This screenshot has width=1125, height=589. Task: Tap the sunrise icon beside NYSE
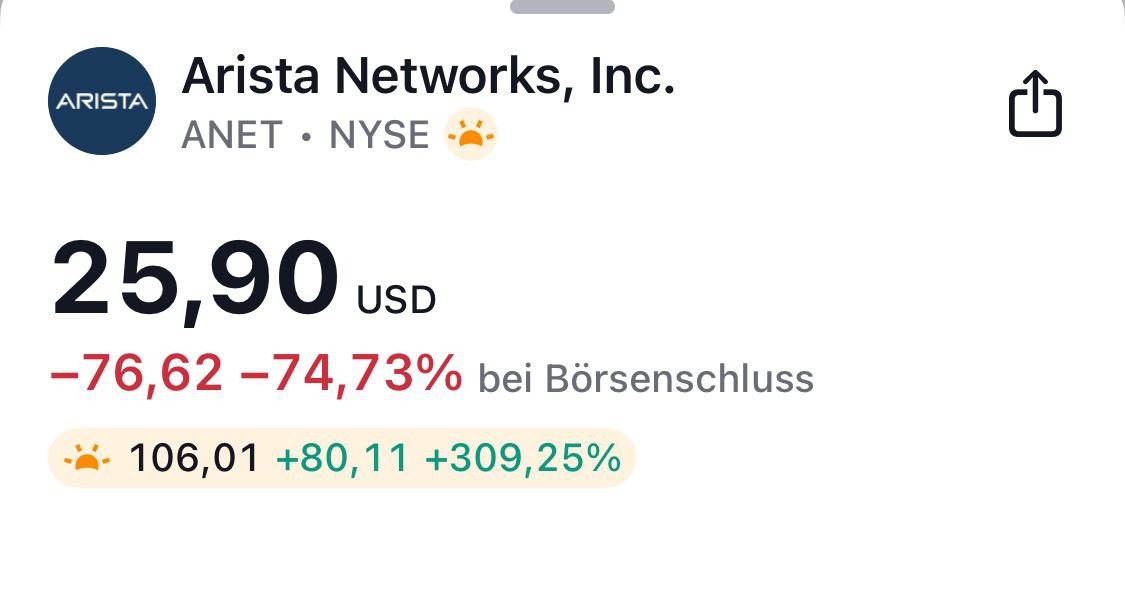471,134
